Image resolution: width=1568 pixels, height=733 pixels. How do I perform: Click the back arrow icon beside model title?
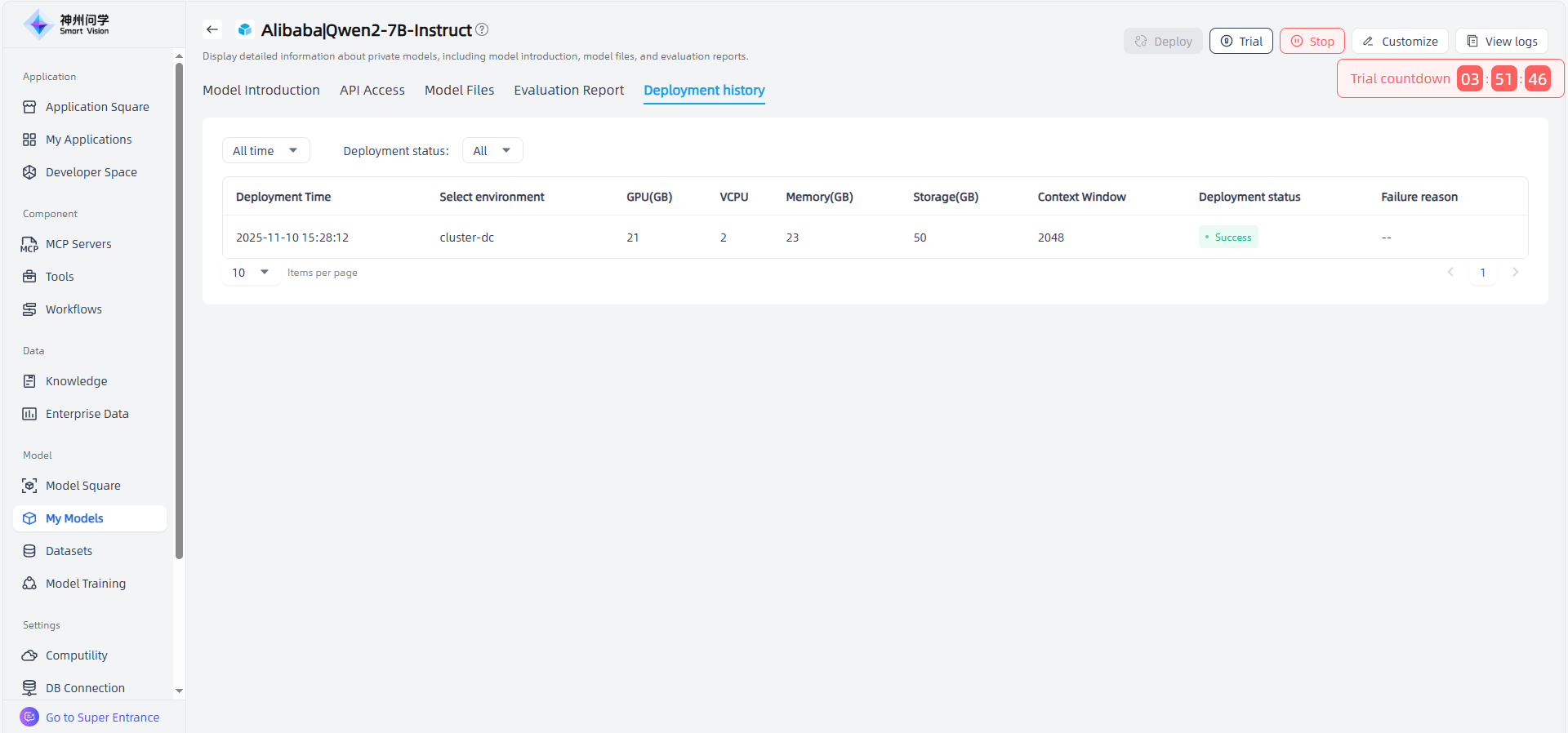click(212, 30)
